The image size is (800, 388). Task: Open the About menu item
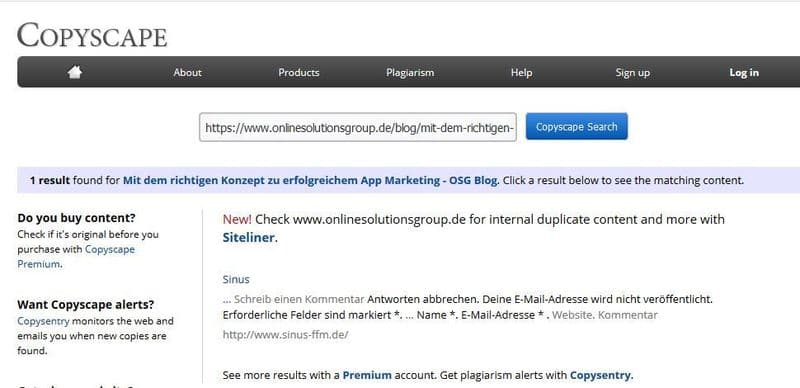pyautogui.click(x=187, y=72)
